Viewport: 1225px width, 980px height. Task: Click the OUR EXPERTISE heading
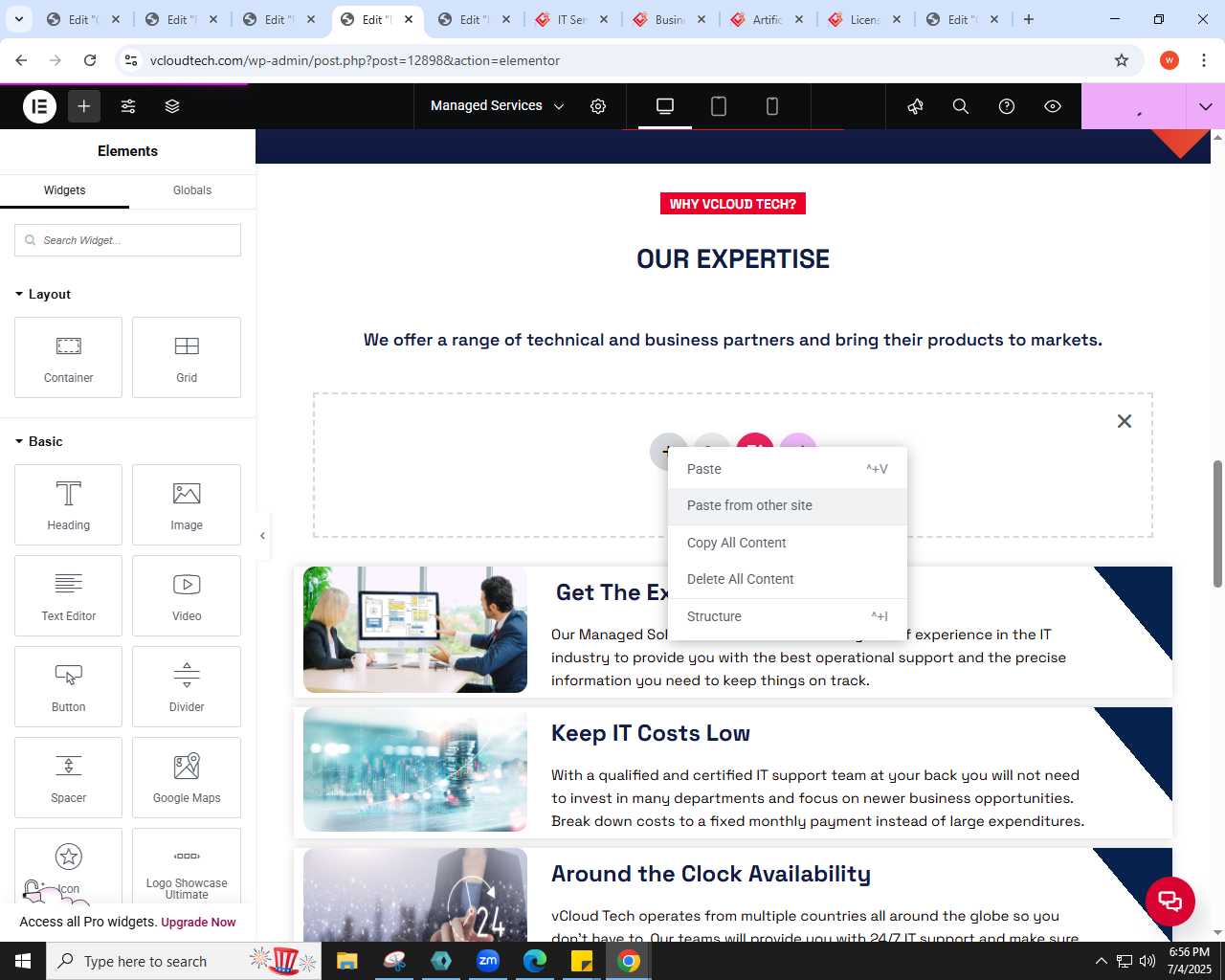coord(733,259)
